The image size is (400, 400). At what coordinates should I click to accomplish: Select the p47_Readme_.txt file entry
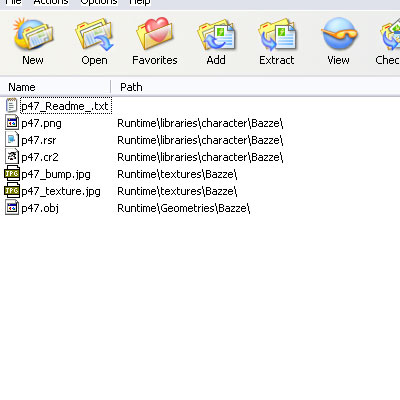click(x=66, y=106)
